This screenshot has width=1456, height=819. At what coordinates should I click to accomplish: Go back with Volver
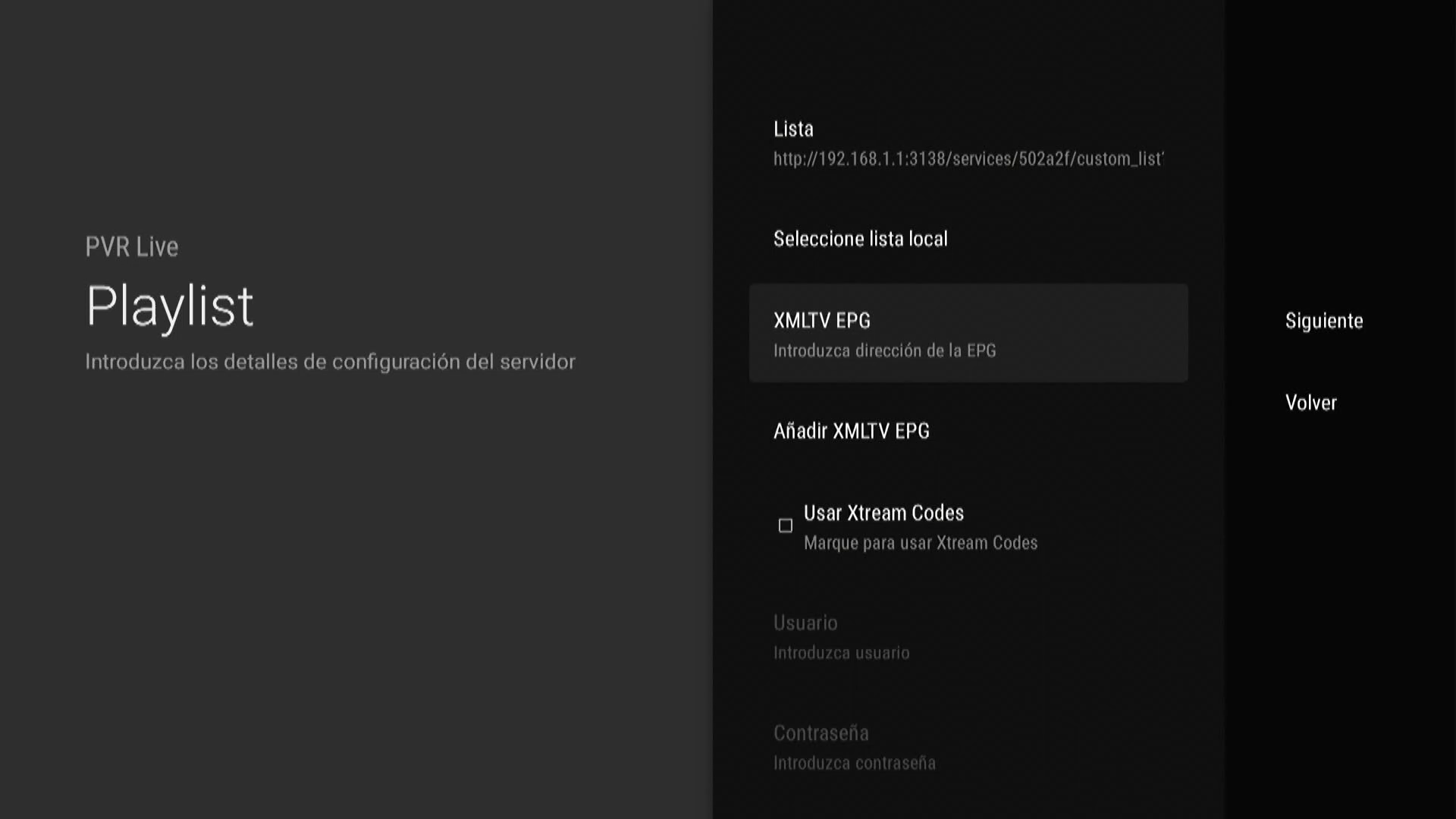click(x=1310, y=403)
